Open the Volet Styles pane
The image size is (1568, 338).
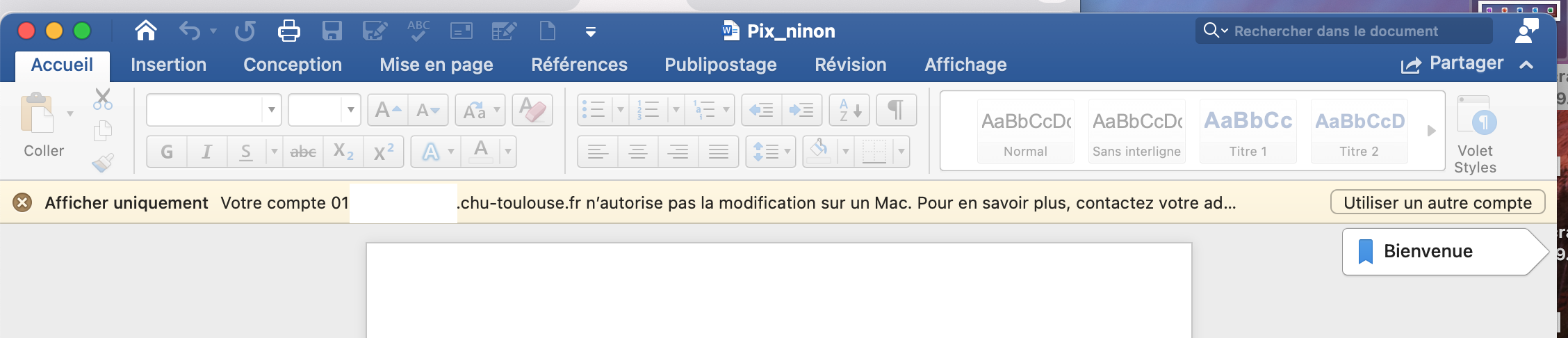click(1475, 134)
